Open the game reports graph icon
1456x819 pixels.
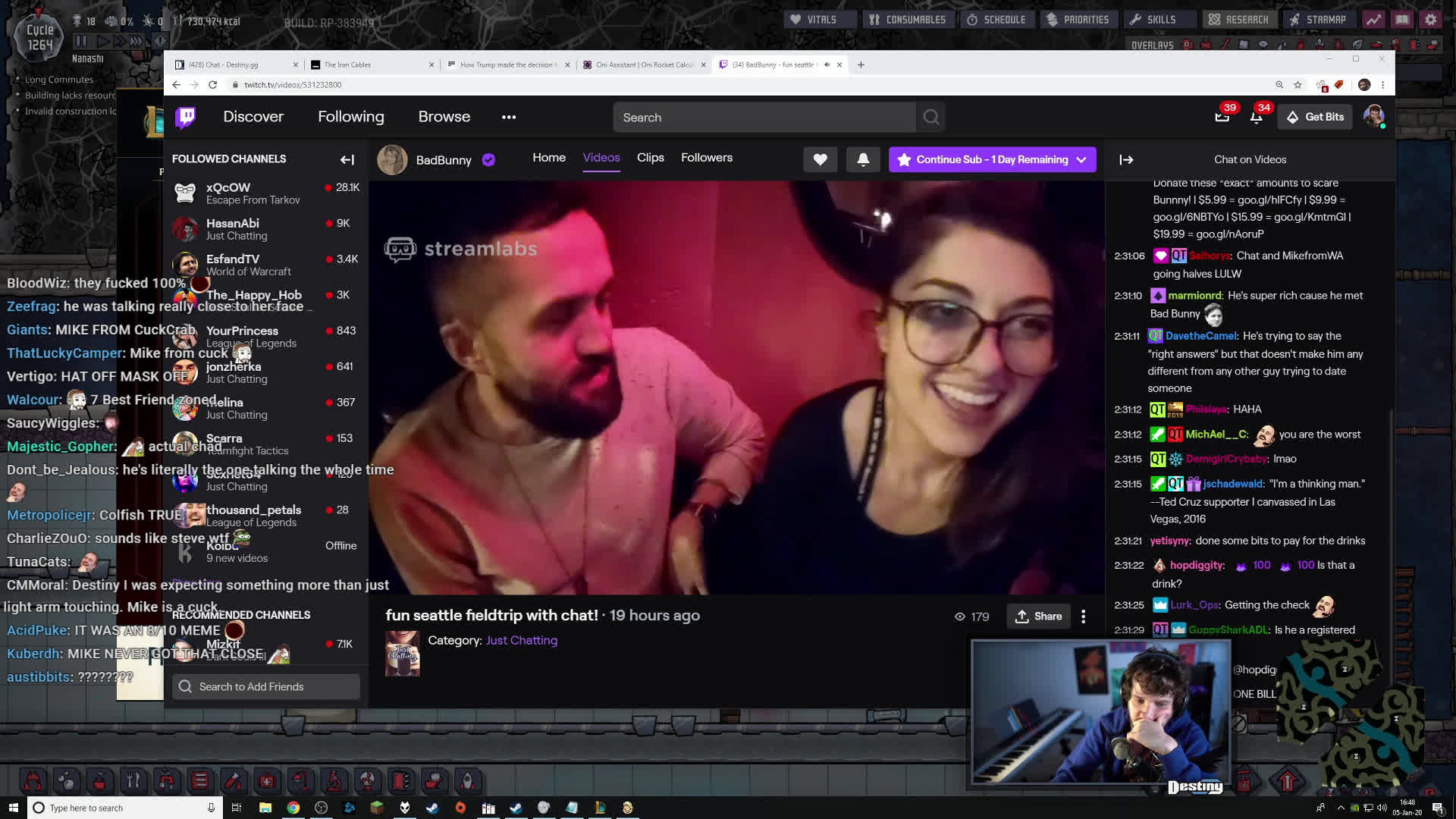pyautogui.click(x=1373, y=20)
